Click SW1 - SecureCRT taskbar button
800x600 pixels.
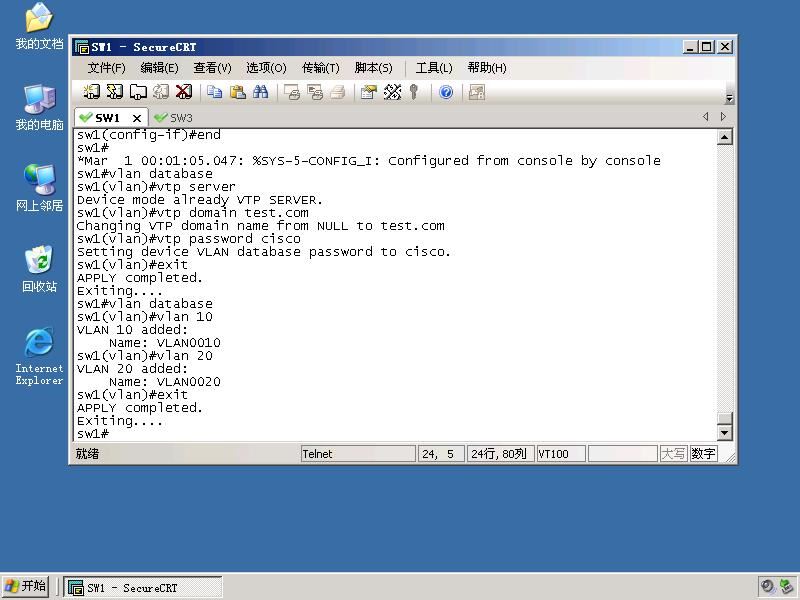click(x=143, y=588)
